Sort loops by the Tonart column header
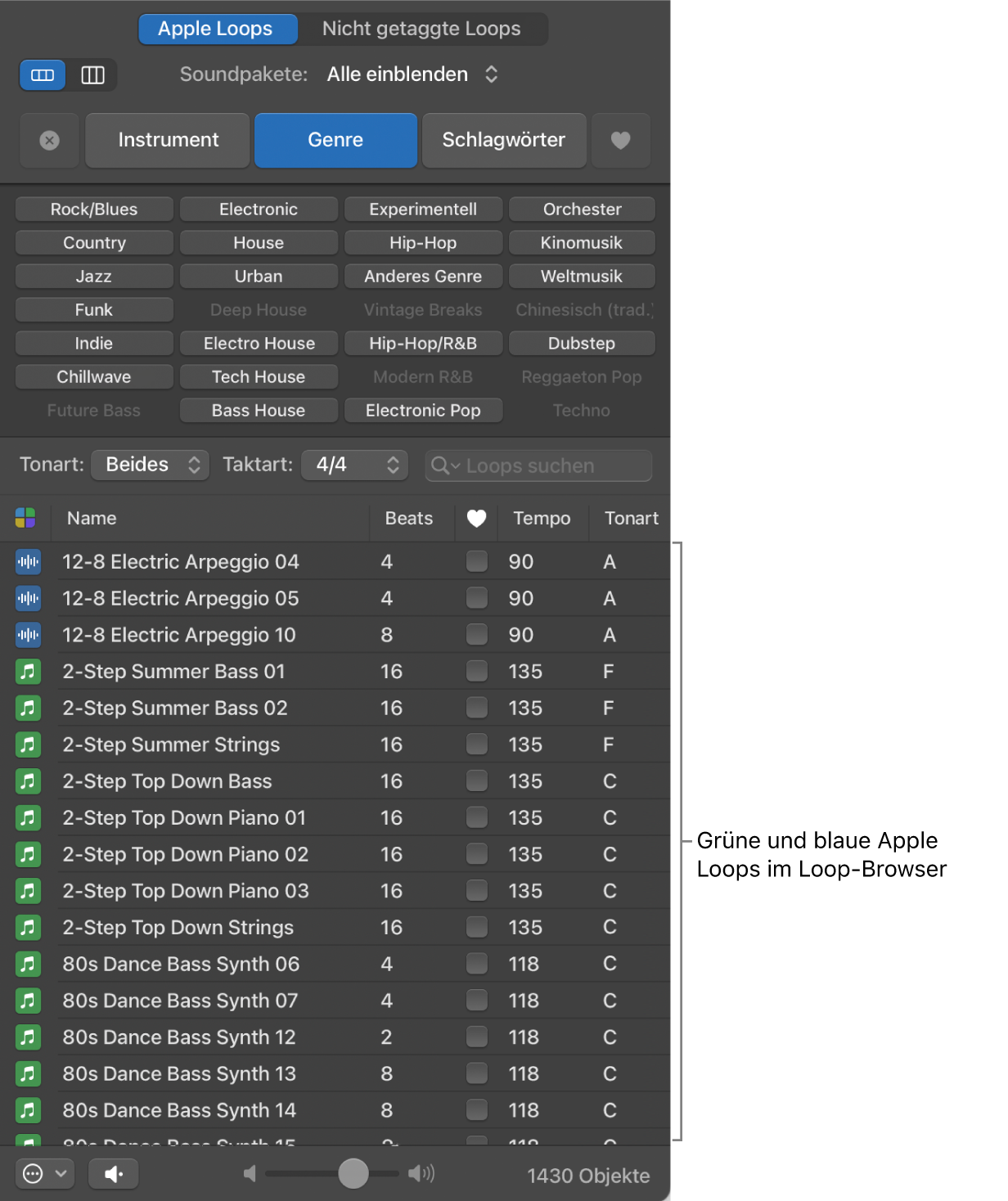The height and width of the screenshot is (1201, 1008). [631, 518]
